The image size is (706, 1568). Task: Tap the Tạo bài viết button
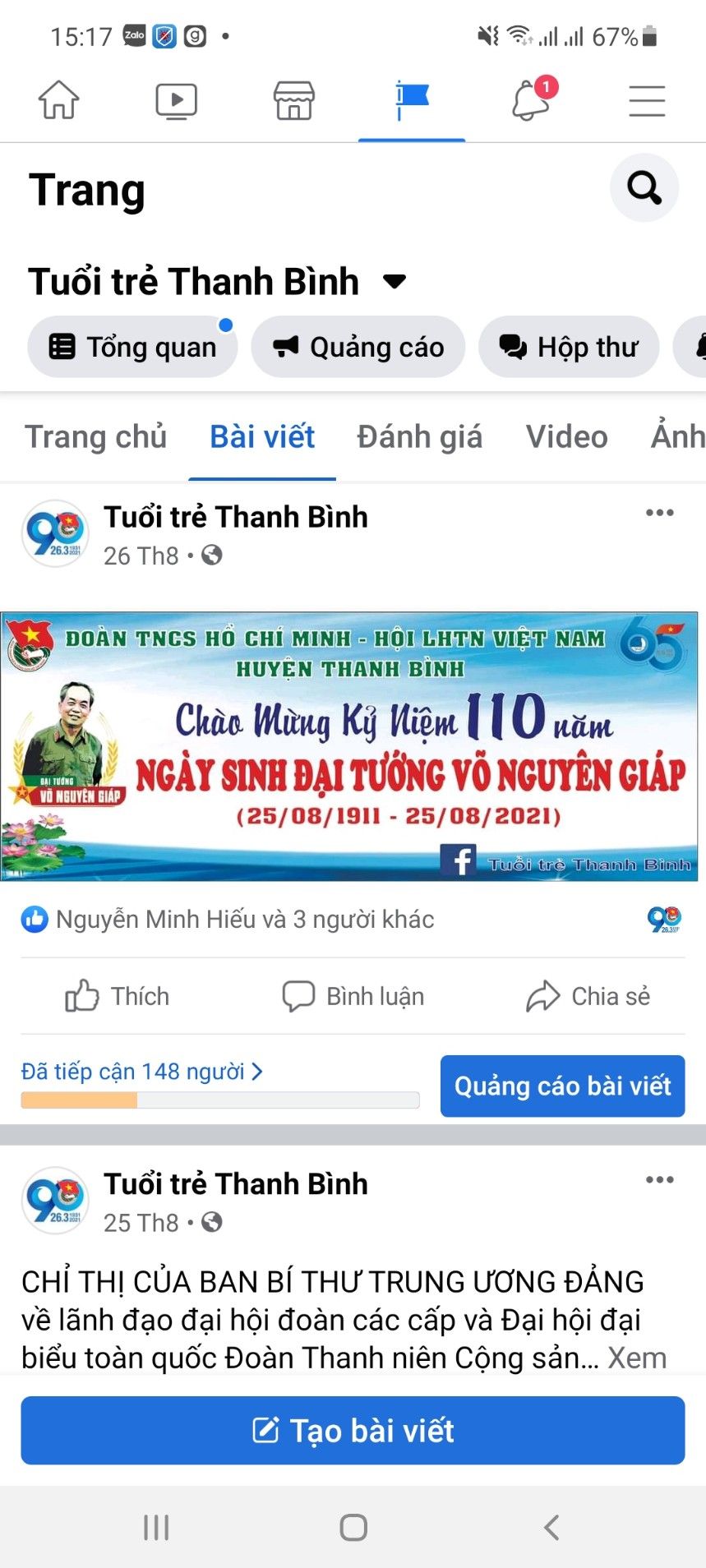pyautogui.click(x=353, y=1430)
